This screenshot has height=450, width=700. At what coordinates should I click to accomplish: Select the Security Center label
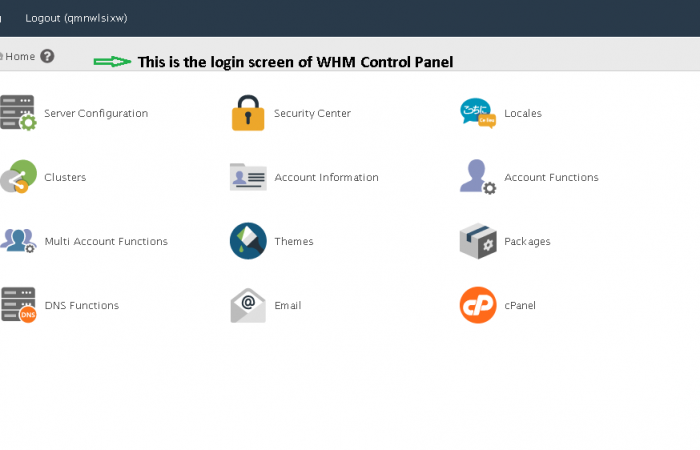point(312,113)
